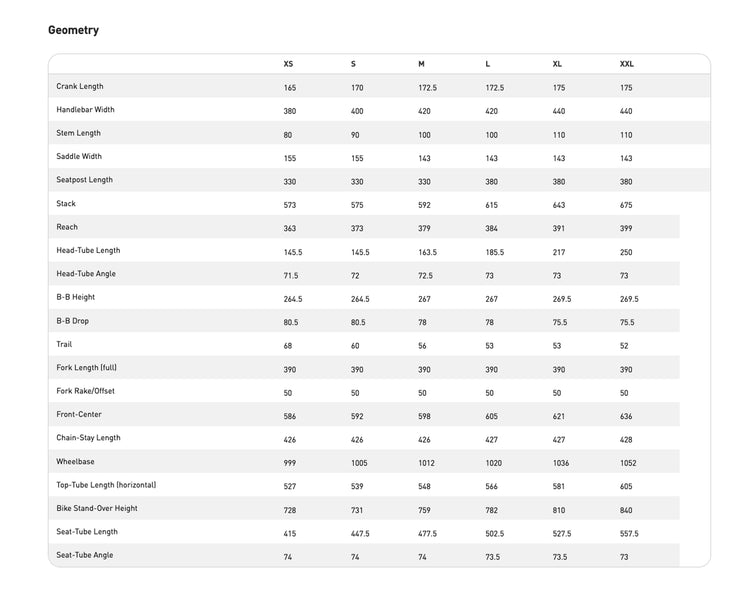The image size is (740, 592).
Task: Click the Wheelbase row label
Action: click(x=76, y=462)
